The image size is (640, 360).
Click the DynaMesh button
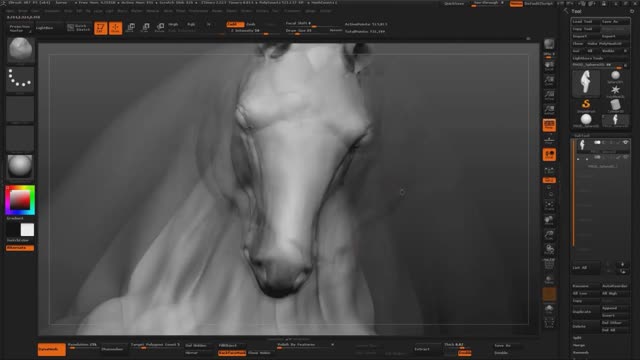tap(51, 349)
